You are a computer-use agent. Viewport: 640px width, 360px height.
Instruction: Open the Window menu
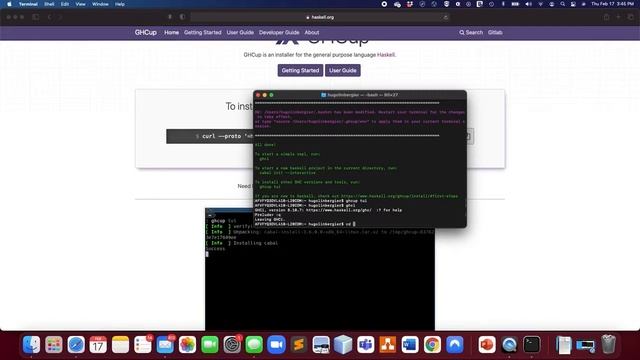coord(100,4)
